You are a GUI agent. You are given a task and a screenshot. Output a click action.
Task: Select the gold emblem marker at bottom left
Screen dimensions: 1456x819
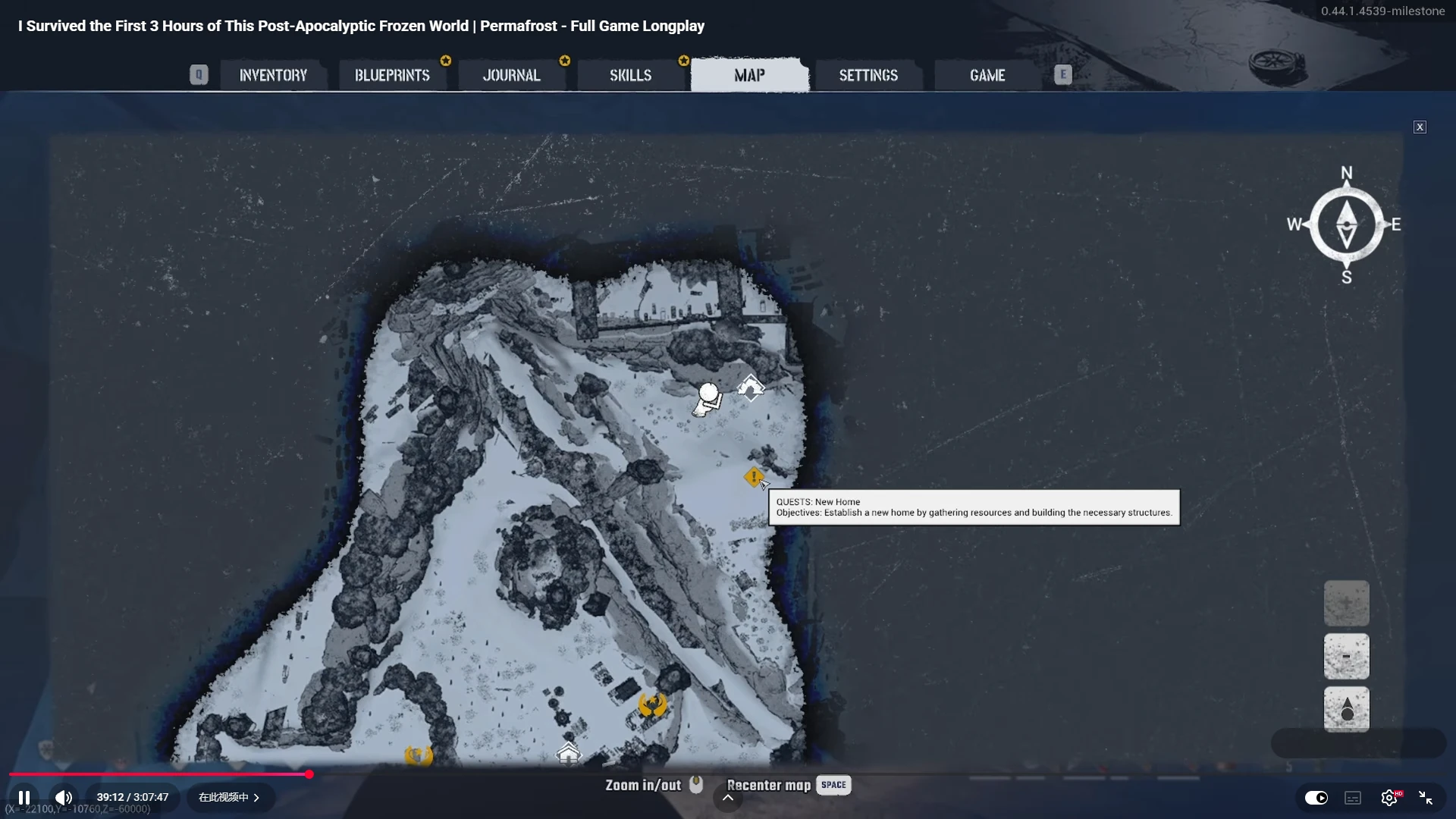click(x=419, y=755)
